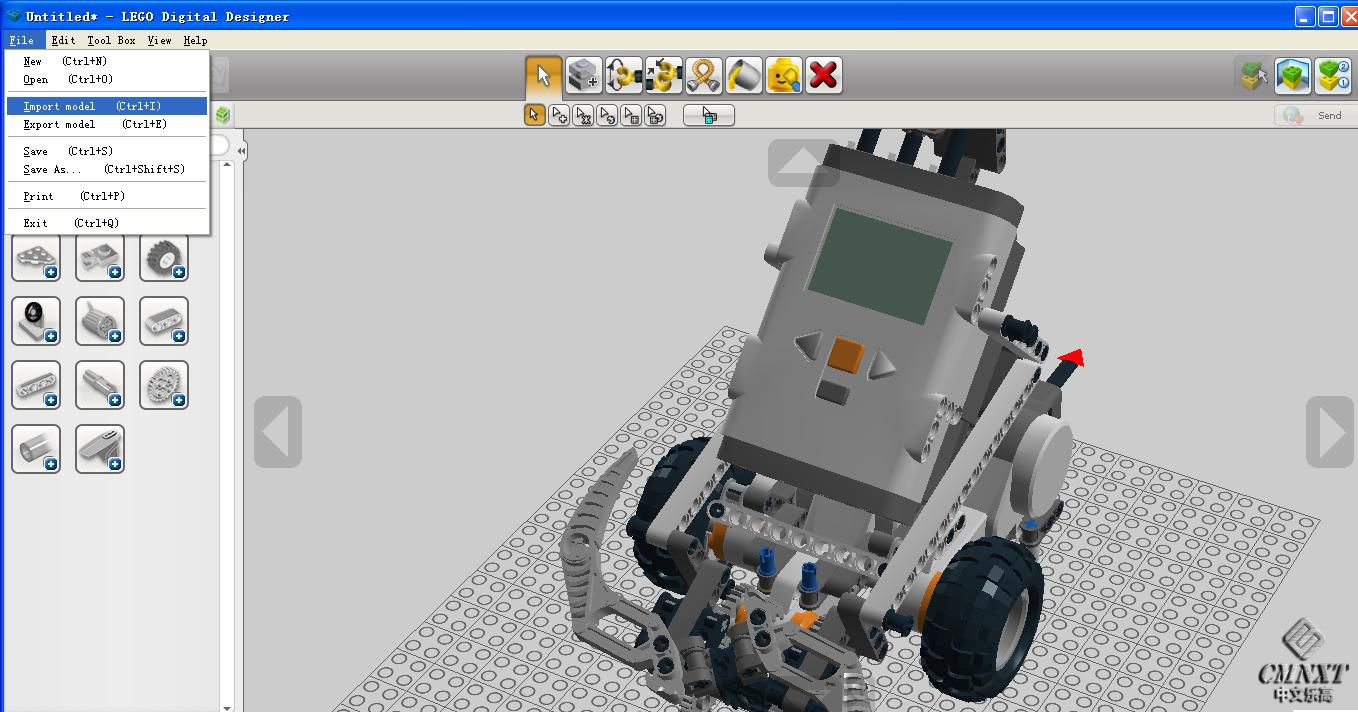Click the brick palette scrollbar down arrow
Screen dimensions: 1358x712
(x=227, y=704)
